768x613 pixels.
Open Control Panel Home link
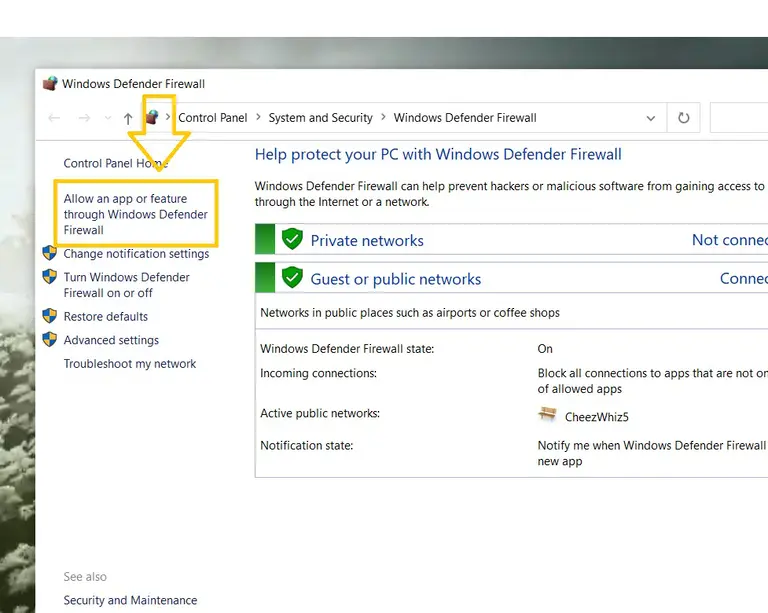point(116,163)
